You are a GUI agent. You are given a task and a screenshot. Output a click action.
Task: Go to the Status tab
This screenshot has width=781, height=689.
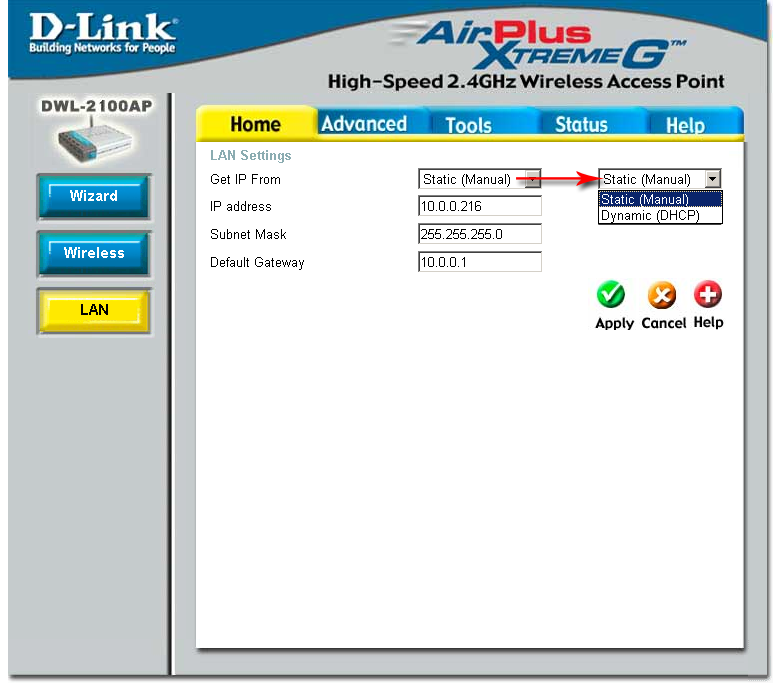tap(581, 125)
